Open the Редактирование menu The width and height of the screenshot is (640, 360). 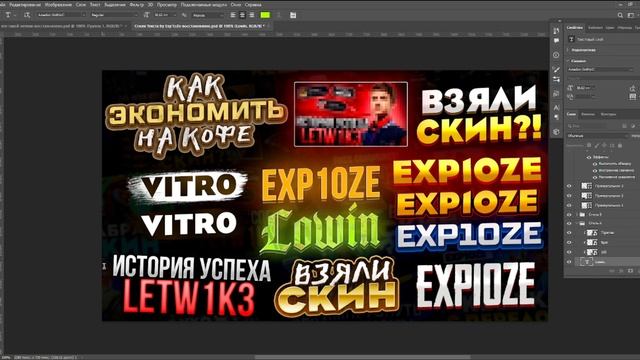[x=25, y=4]
